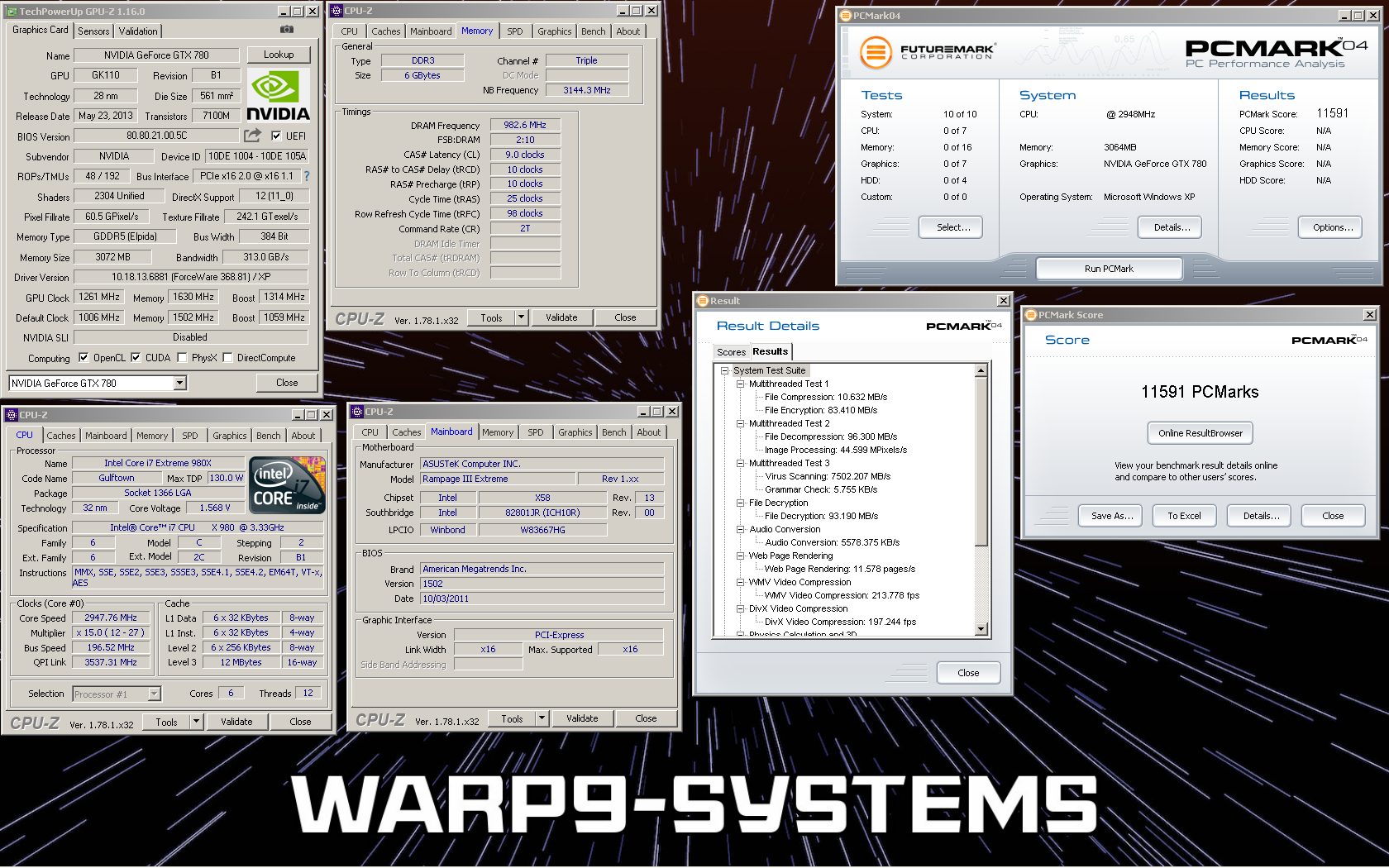Enable the DirectCompute checkbox

point(227,358)
